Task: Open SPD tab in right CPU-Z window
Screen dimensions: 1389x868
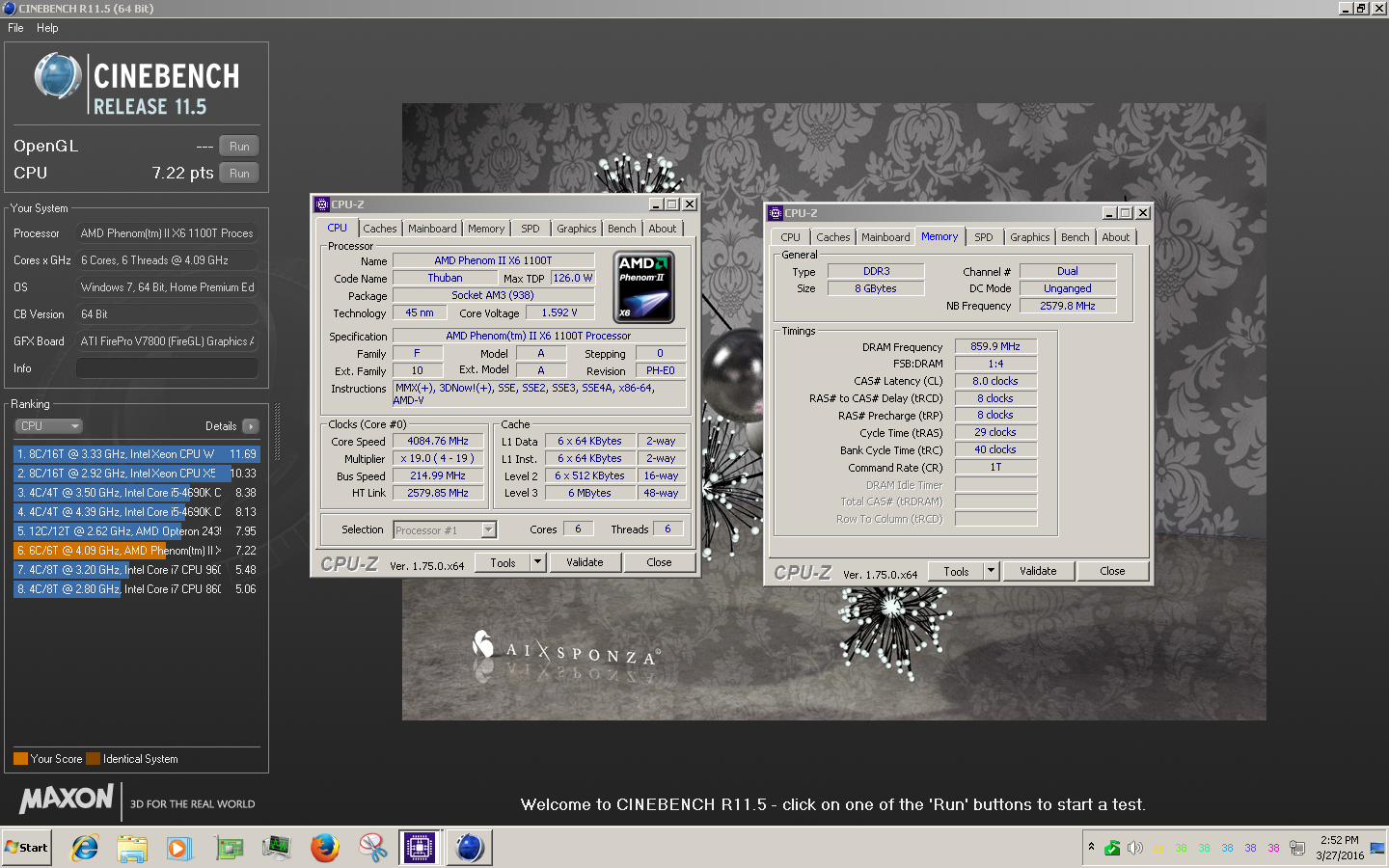Action: pos(984,237)
